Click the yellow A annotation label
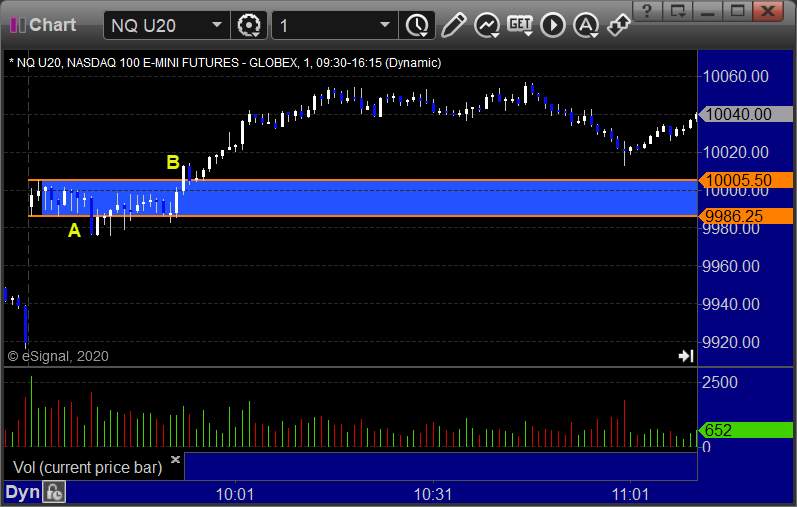This screenshot has width=797, height=507. point(74,231)
